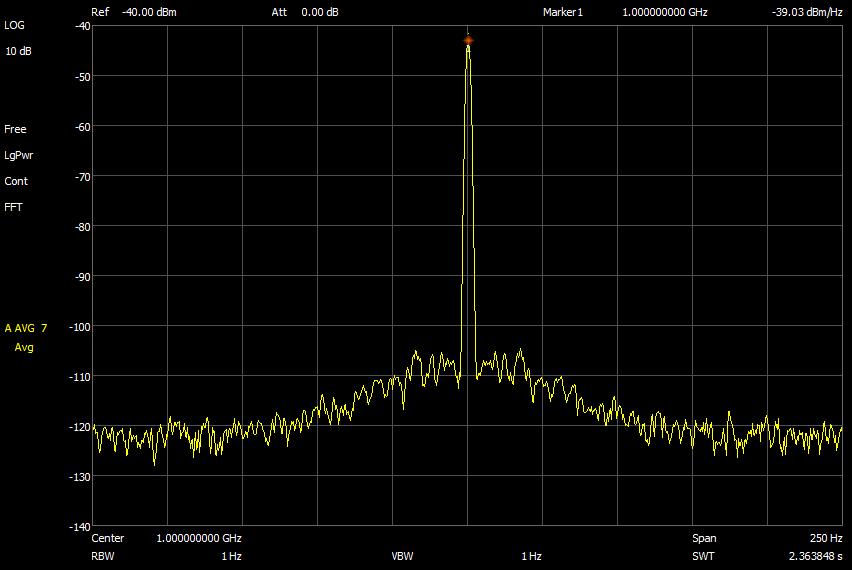Click the -39.03 dBm/Hz marker reading

tap(807, 12)
